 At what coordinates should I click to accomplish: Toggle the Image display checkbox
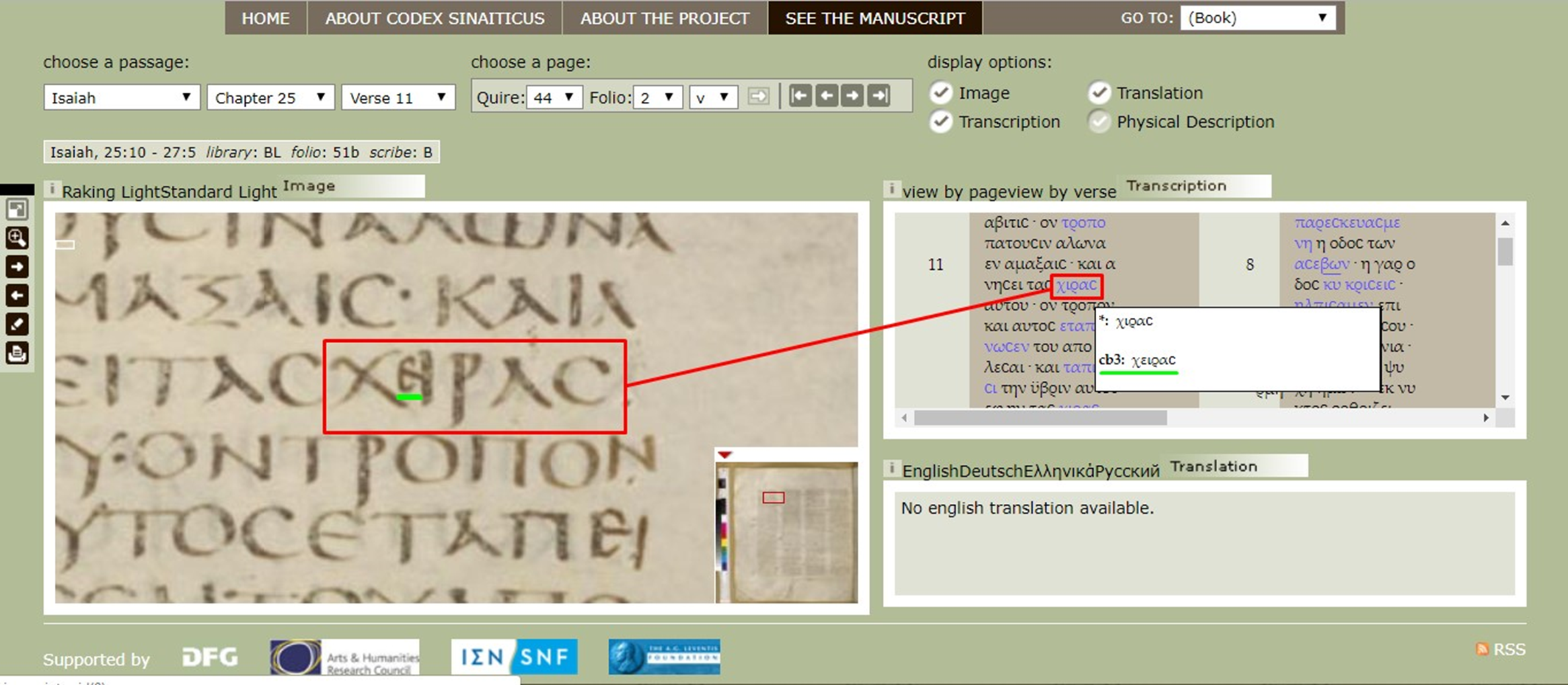tap(941, 93)
